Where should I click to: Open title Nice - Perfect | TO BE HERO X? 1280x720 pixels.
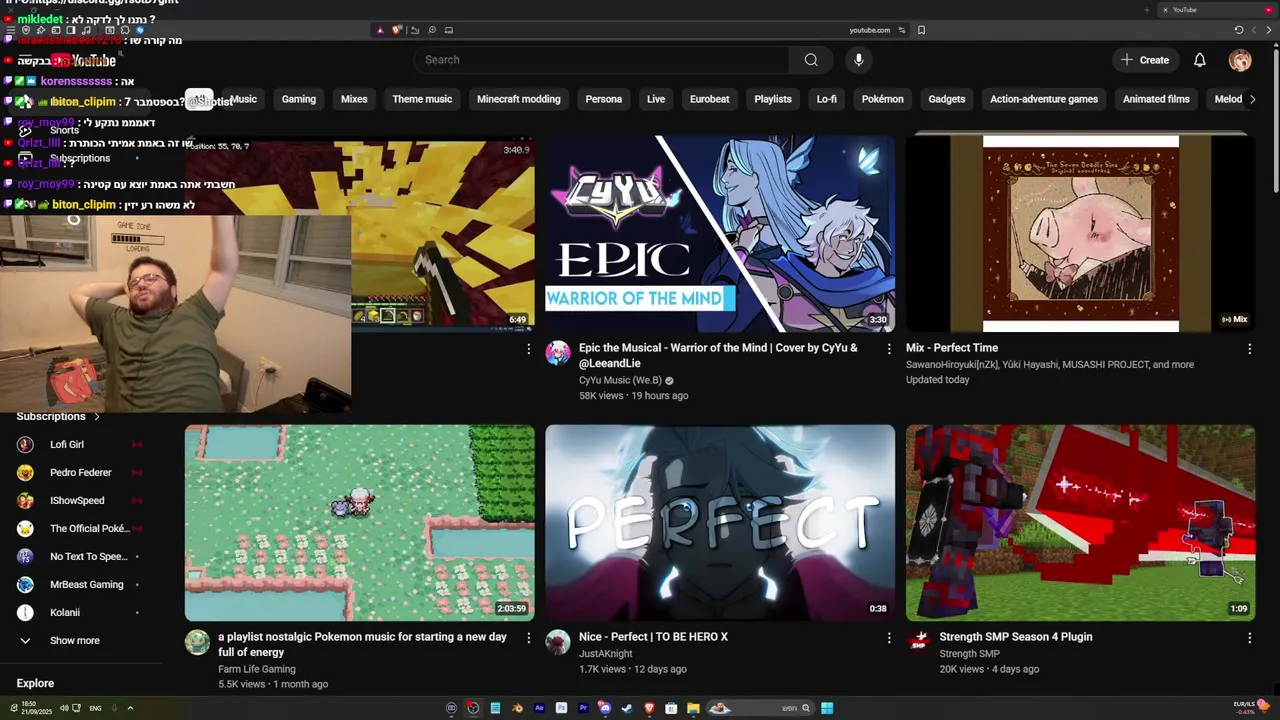click(x=652, y=637)
